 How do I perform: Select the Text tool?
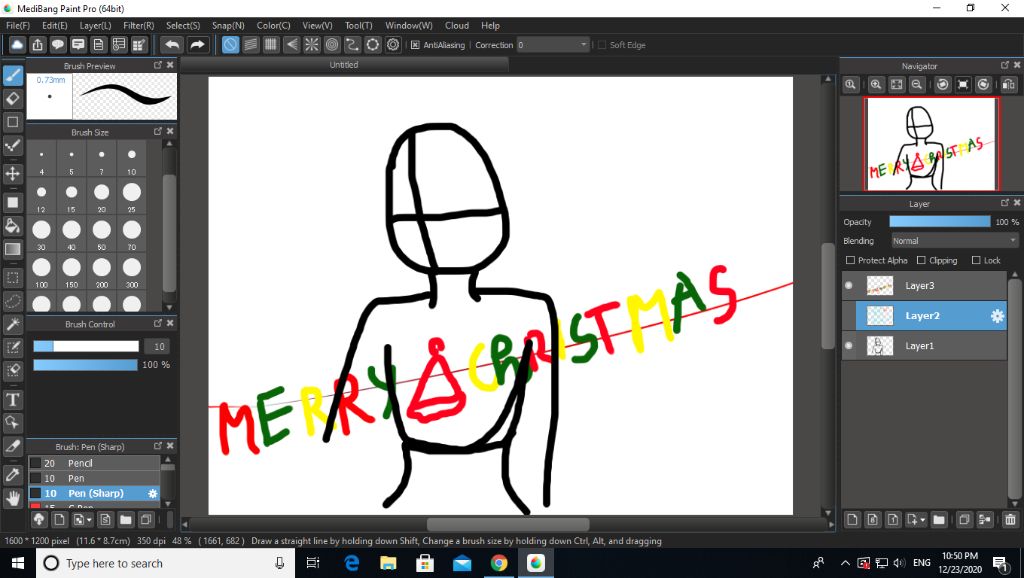tap(12, 400)
